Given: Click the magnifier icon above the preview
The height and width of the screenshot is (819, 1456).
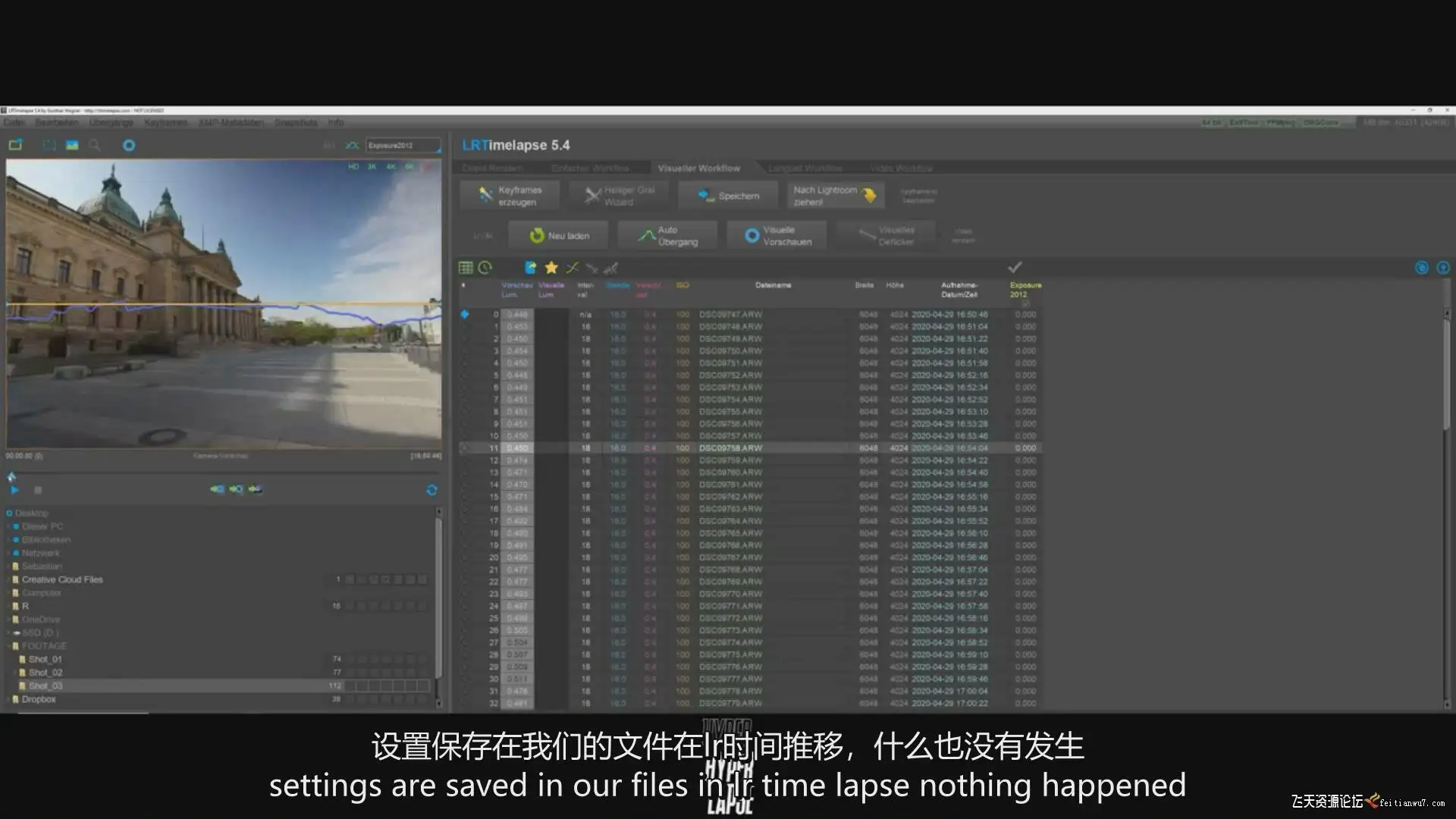Looking at the screenshot, I should click(95, 145).
